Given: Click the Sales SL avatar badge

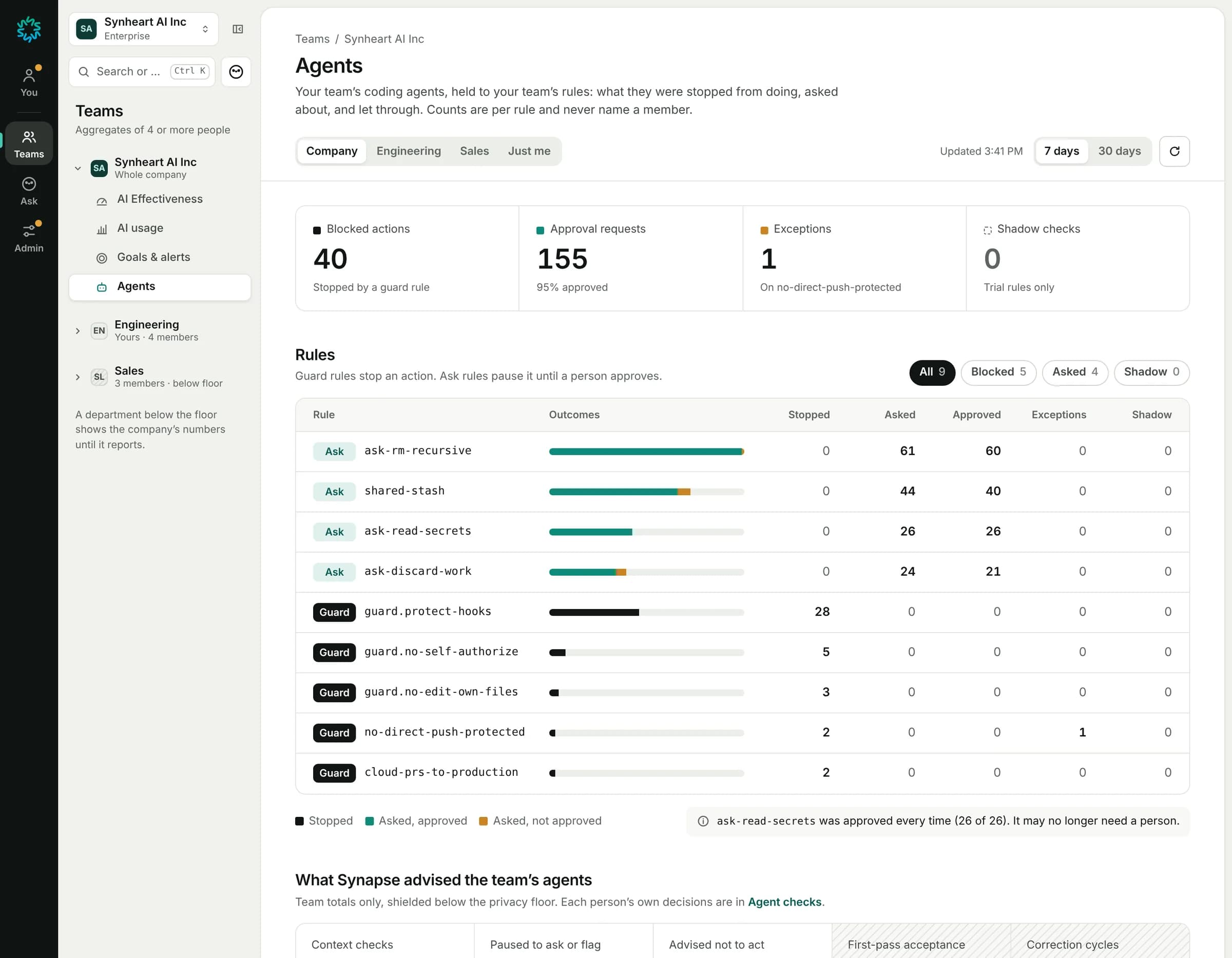Looking at the screenshot, I should [99, 377].
